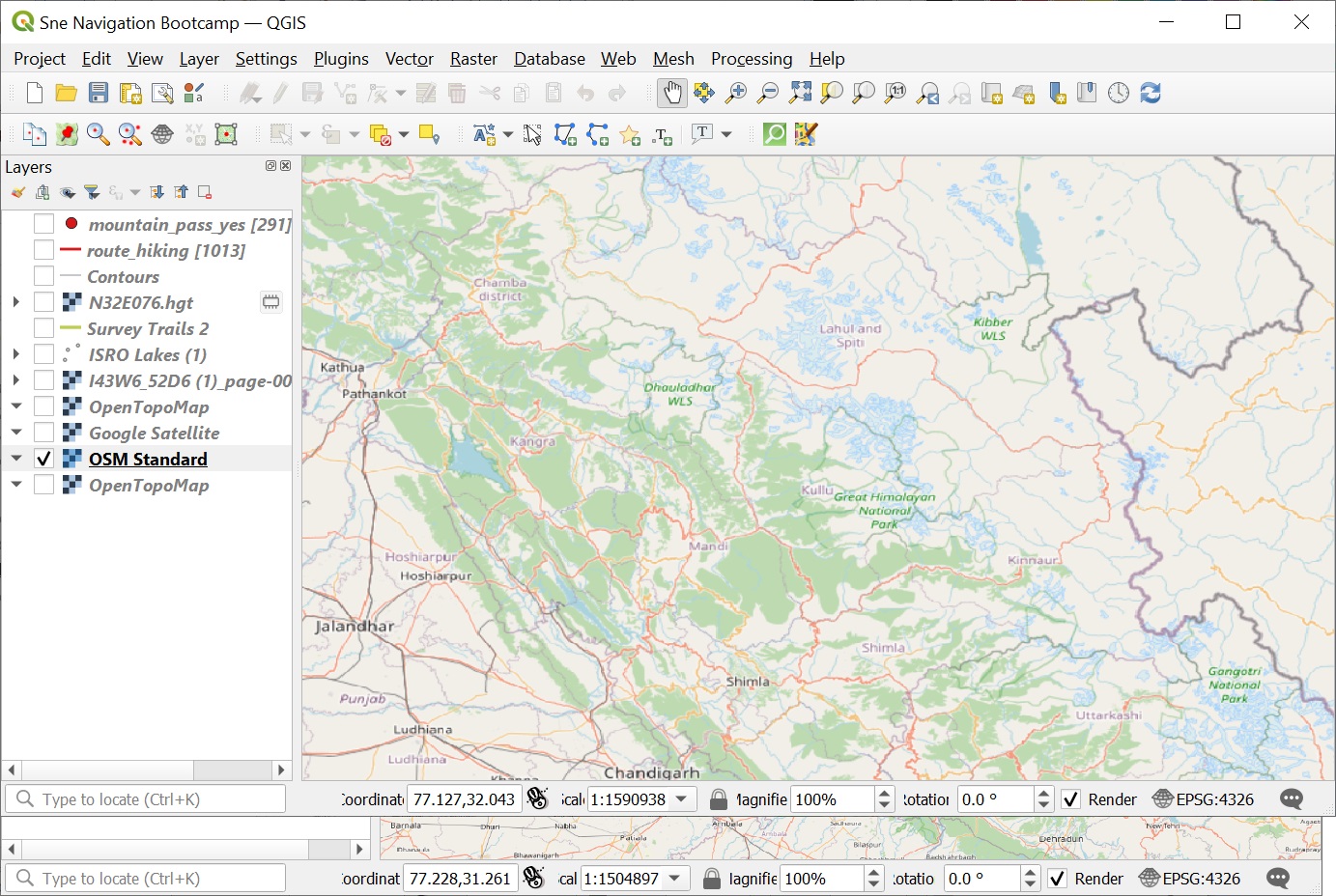Open the Raster menu
The width and height of the screenshot is (1336, 896).
(x=473, y=59)
